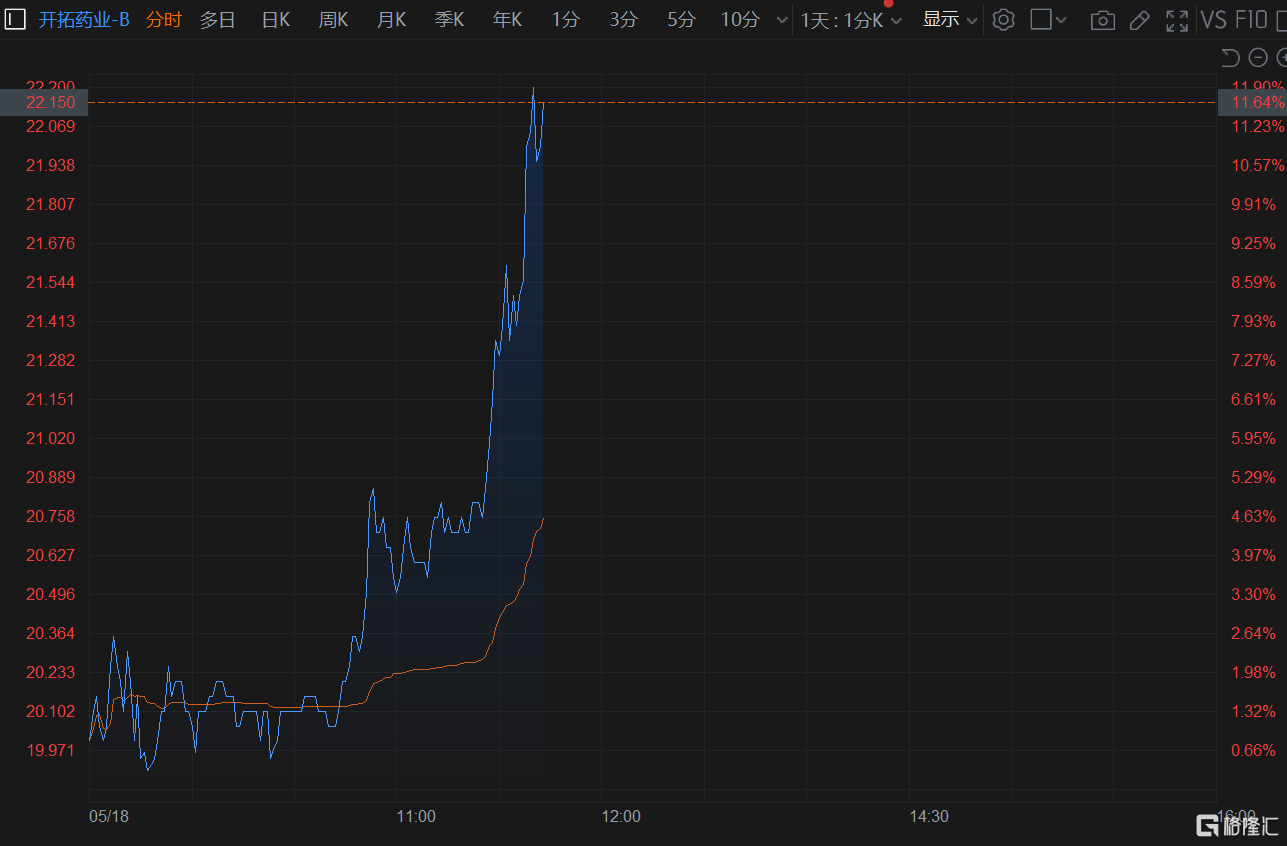Expand the 显示 display dropdown
This screenshot has width=1287, height=846.
949,20
